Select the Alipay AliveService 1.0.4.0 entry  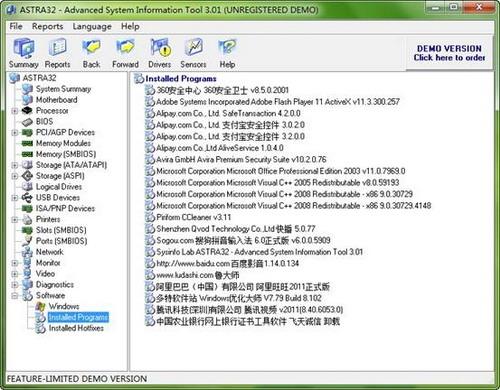pos(220,148)
